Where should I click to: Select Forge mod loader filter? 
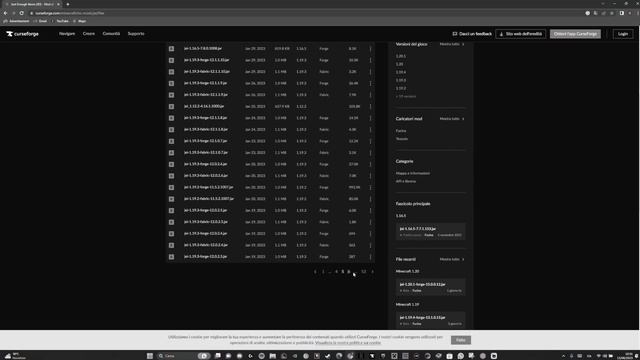[401, 131]
